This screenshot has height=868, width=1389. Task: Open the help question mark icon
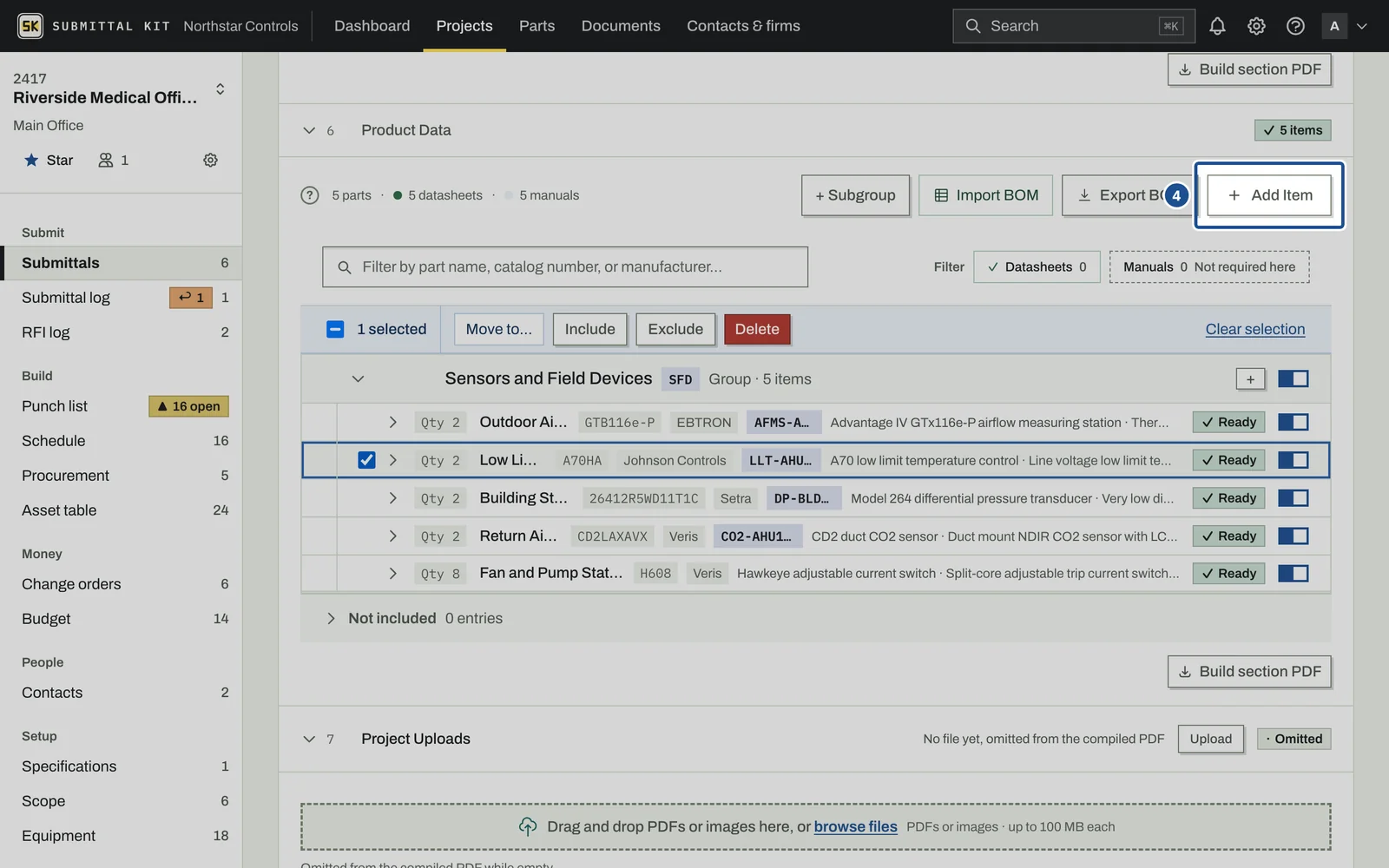click(1295, 26)
